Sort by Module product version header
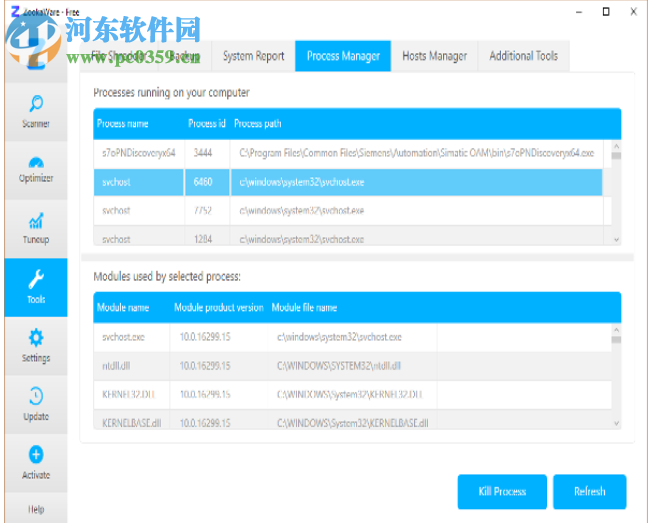This screenshot has width=650, height=523. point(218,308)
